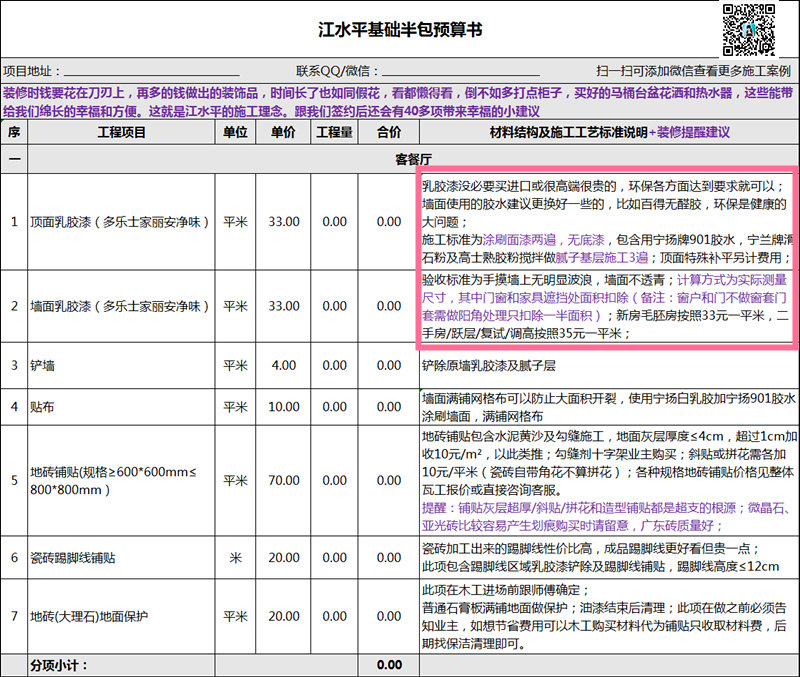The width and height of the screenshot is (800, 677).
Task: Click the 单价 column header
Action: tap(283, 133)
